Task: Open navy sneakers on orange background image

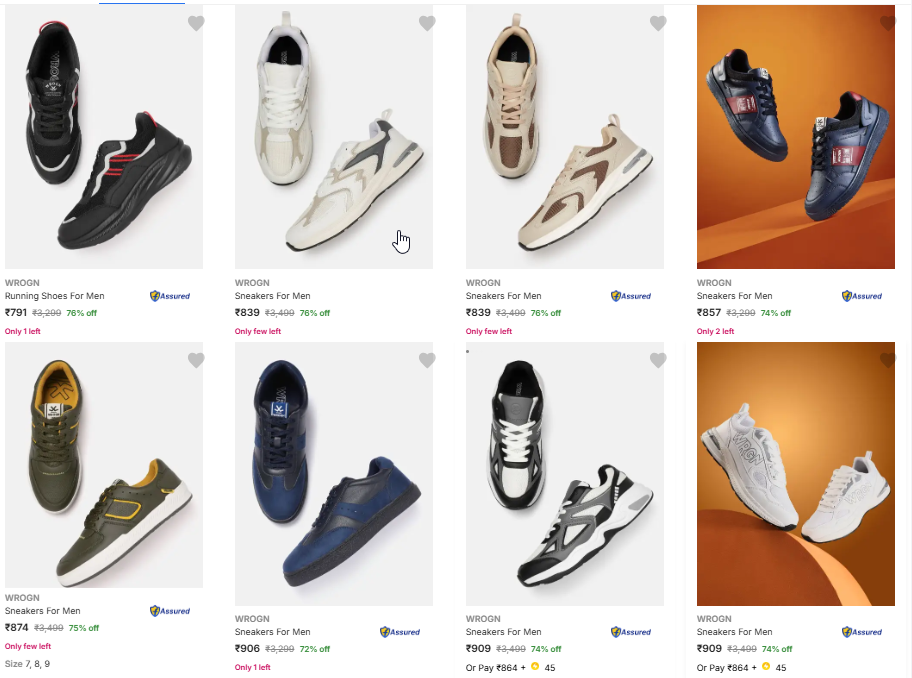Action: pos(796,137)
